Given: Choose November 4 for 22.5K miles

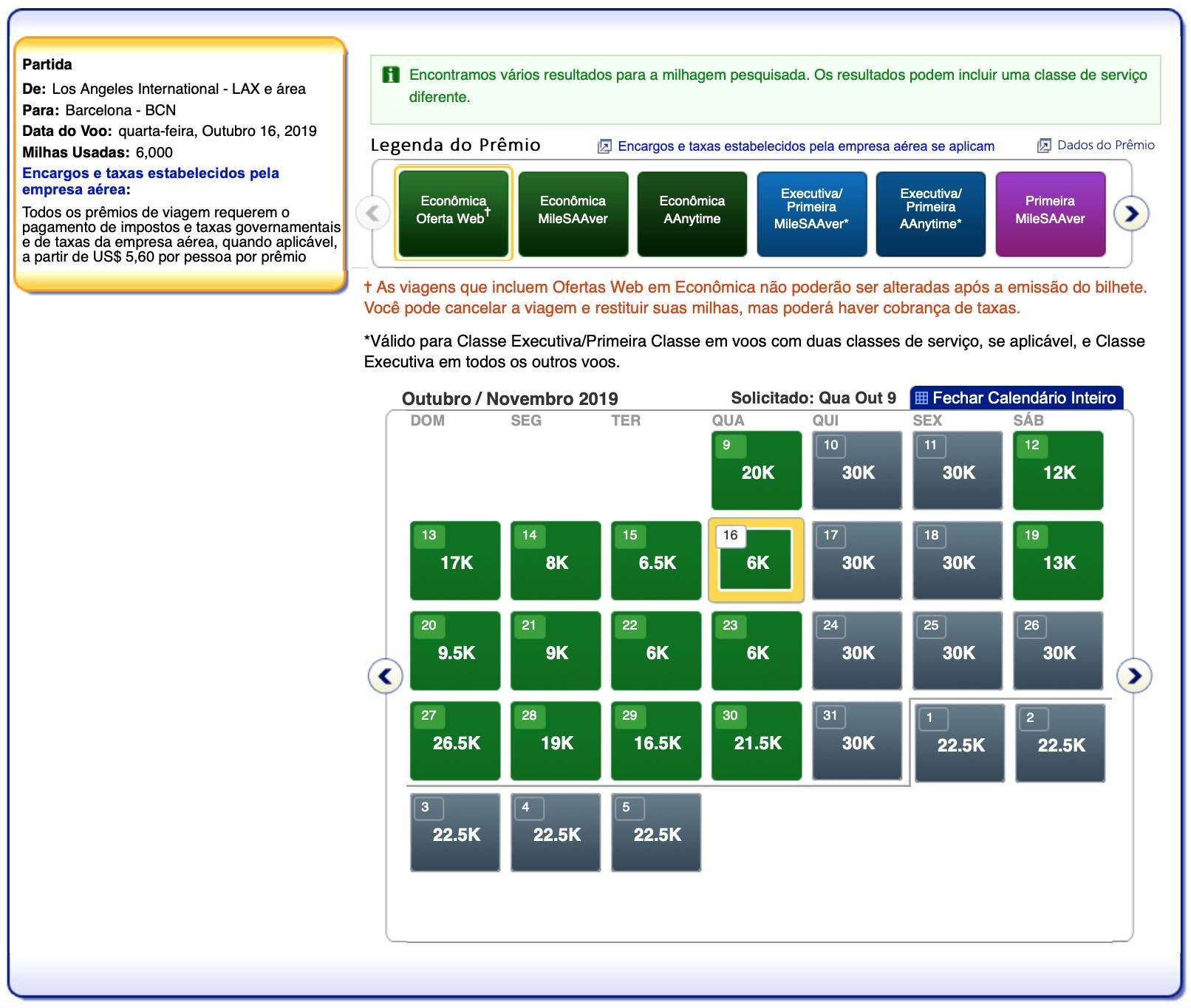Looking at the screenshot, I should [x=556, y=833].
